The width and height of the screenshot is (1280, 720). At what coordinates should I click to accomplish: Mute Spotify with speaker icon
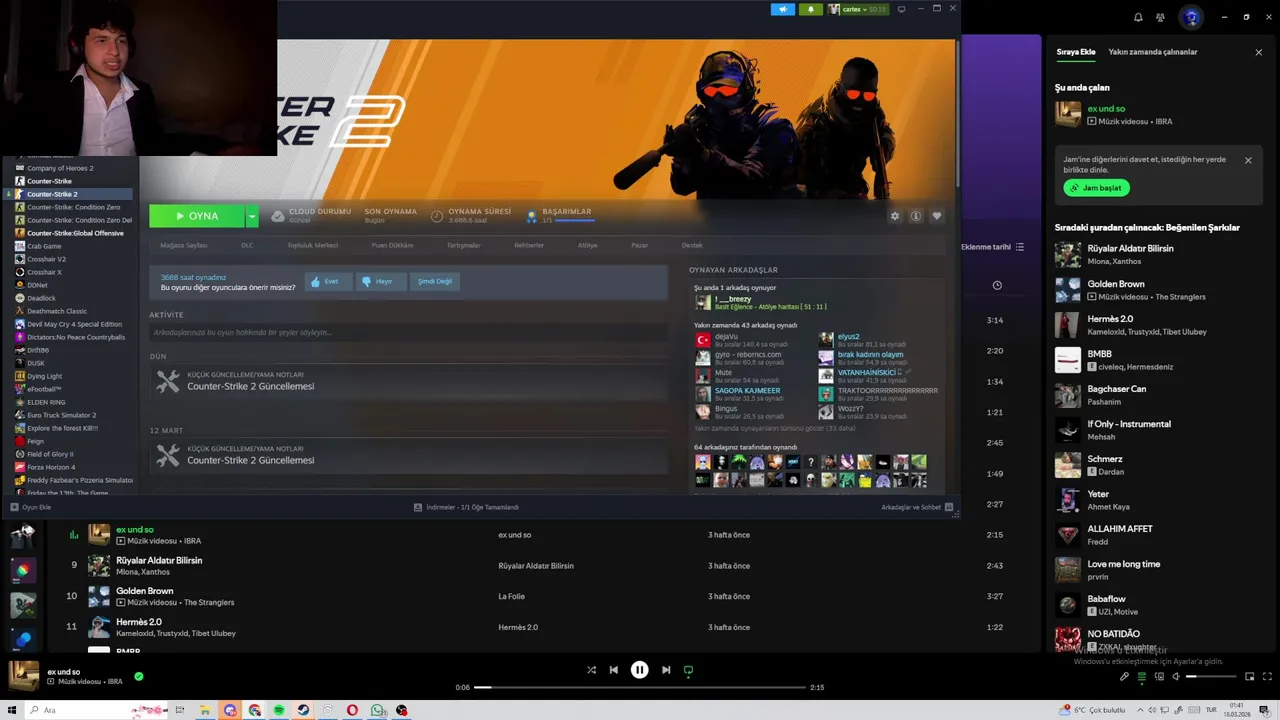[x=1176, y=677]
